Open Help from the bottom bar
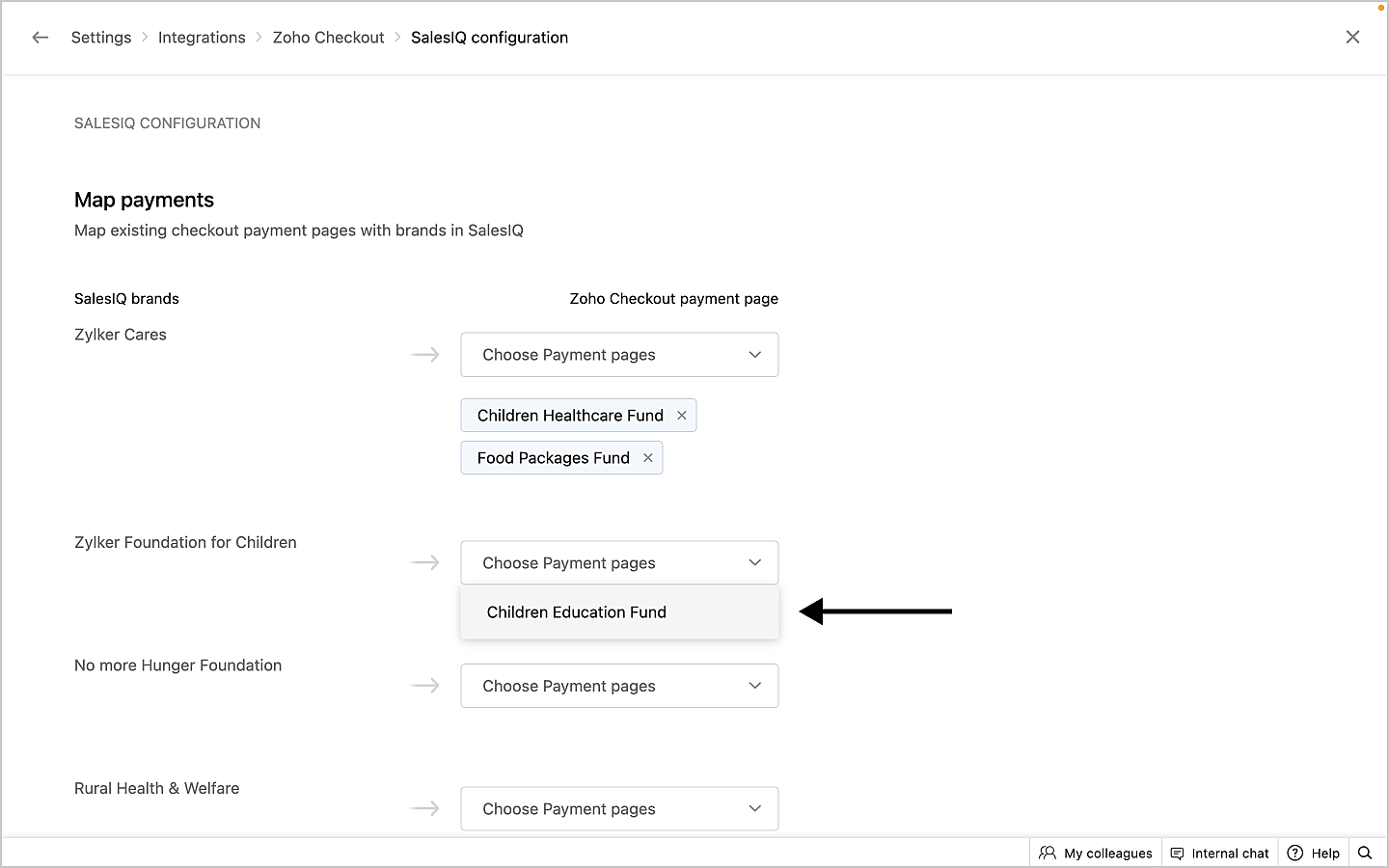This screenshot has height=868, width=1389. pos(1314,853)
